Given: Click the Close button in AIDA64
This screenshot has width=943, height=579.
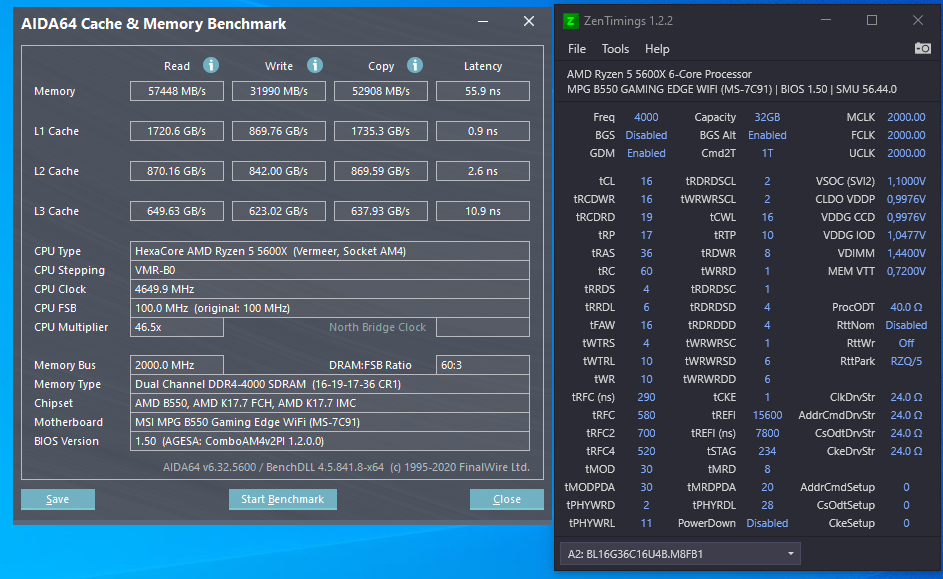Looking at the screenshot, I should [506, 499].
